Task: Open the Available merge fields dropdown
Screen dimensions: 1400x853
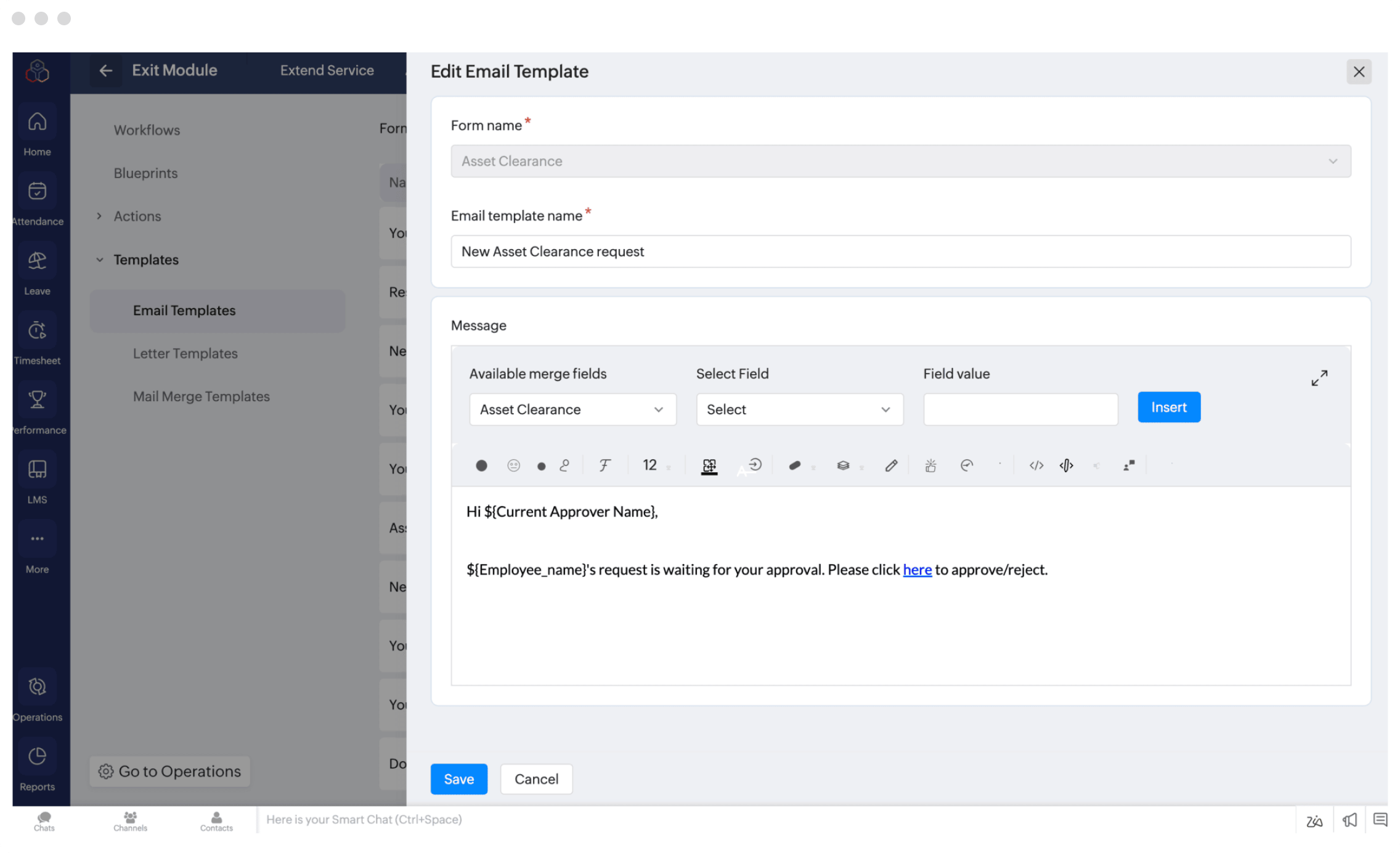Action: [x=572, y=409]
